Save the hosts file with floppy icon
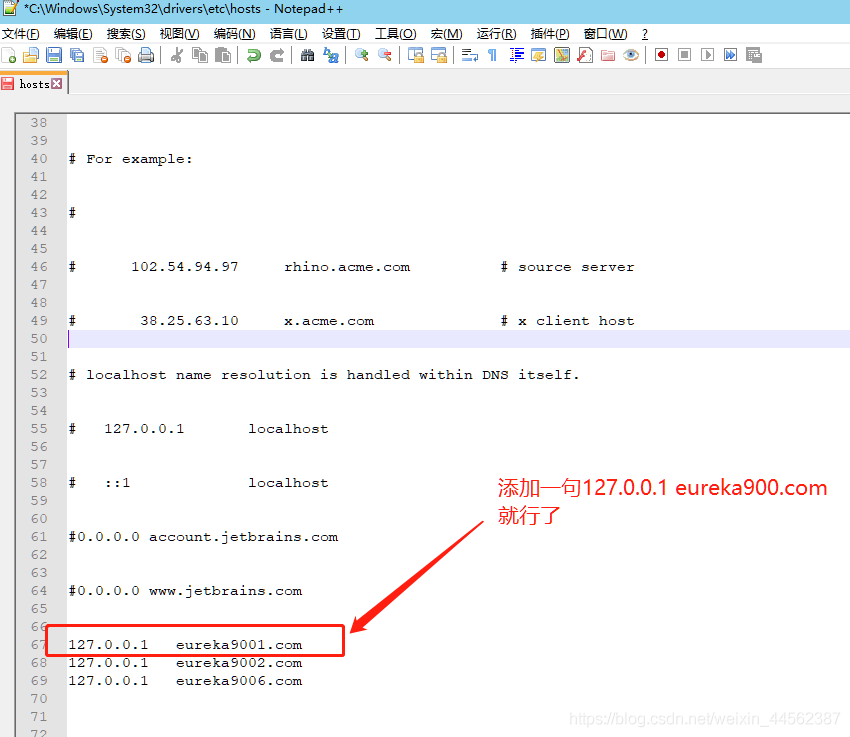This screenshot has height=737, width=850. point(54,55)
